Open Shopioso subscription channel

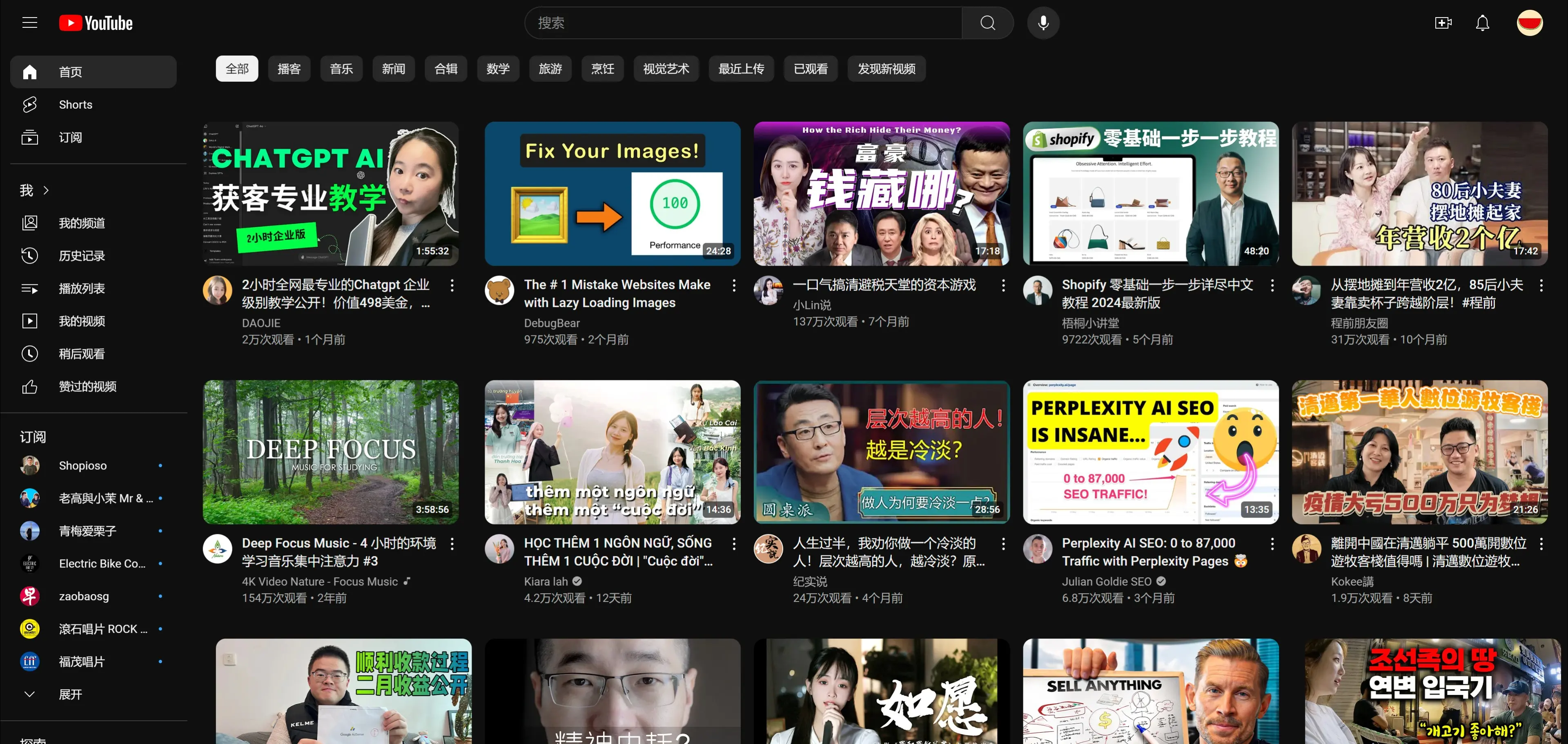(x=93, y=466)
